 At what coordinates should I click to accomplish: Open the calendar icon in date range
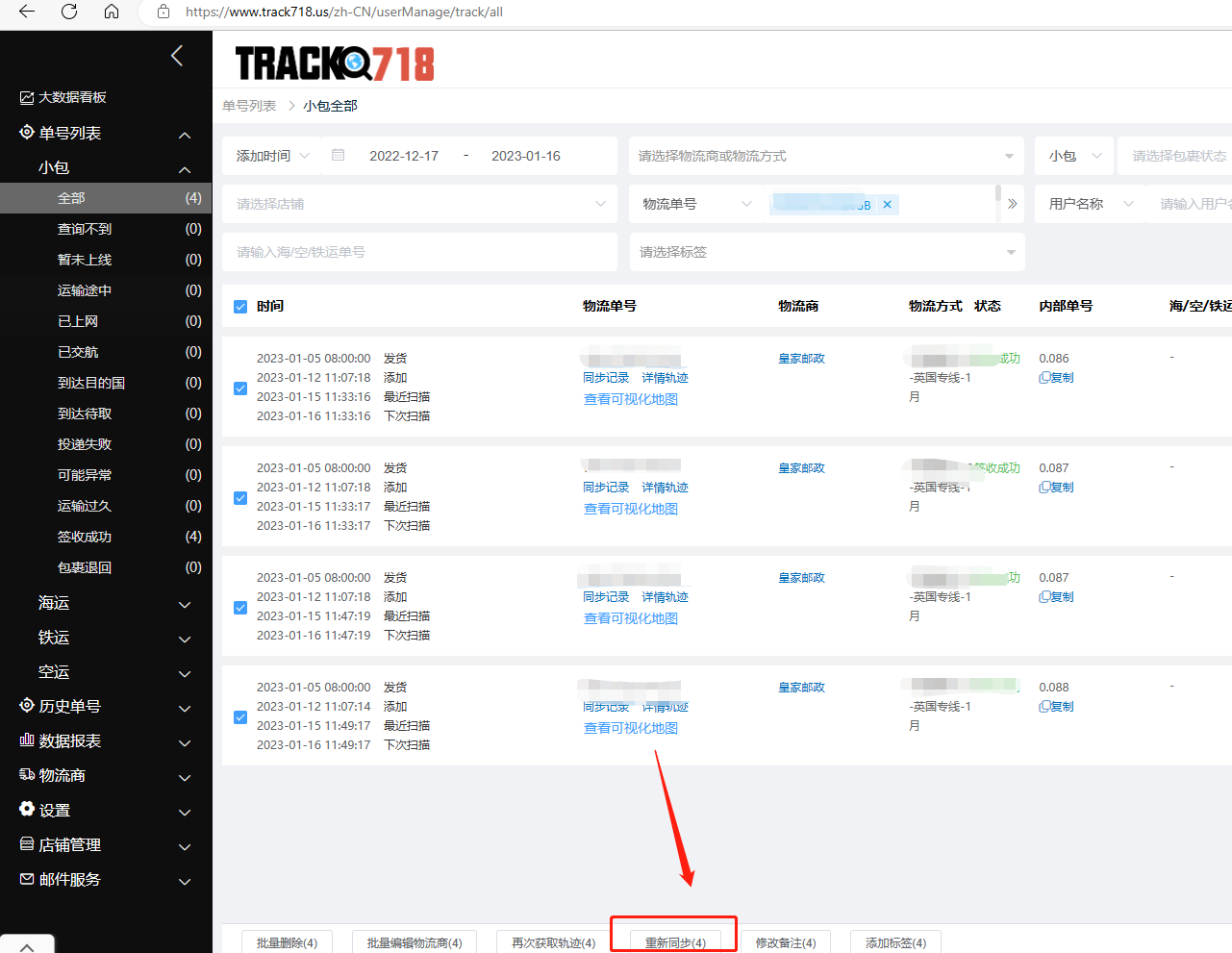(339, 155)
